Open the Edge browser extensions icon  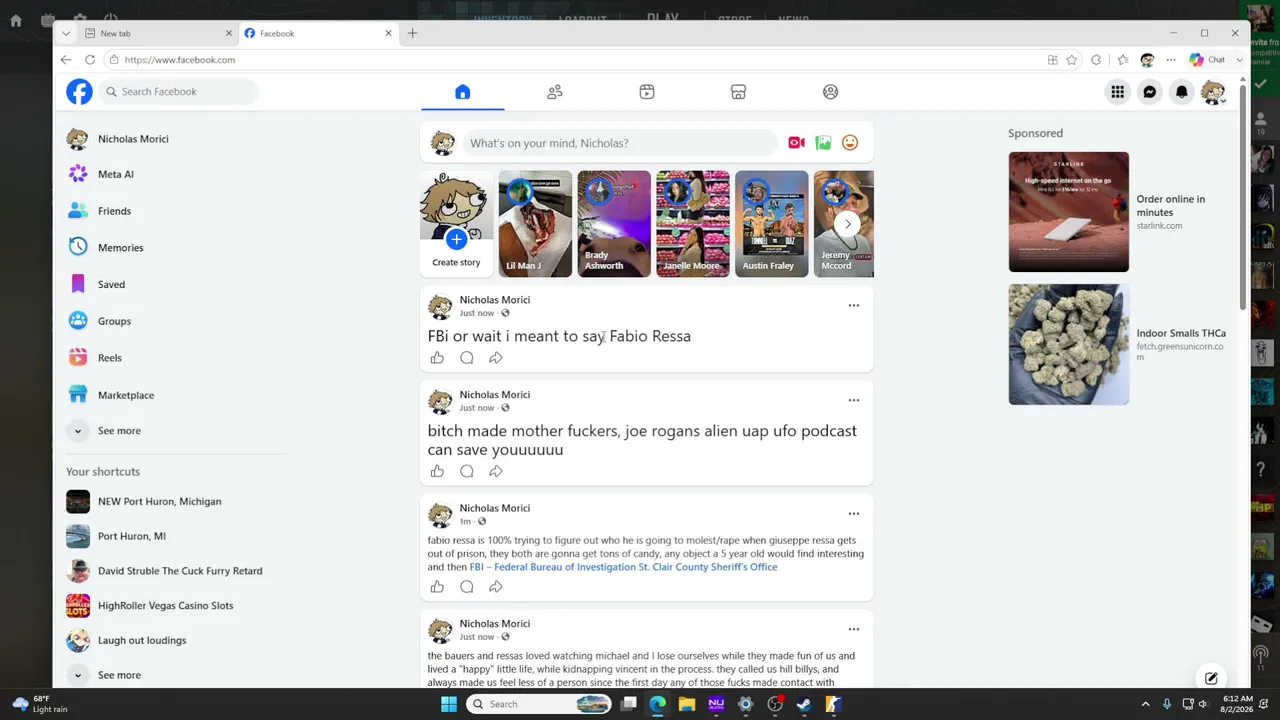tap(1096, 60)
